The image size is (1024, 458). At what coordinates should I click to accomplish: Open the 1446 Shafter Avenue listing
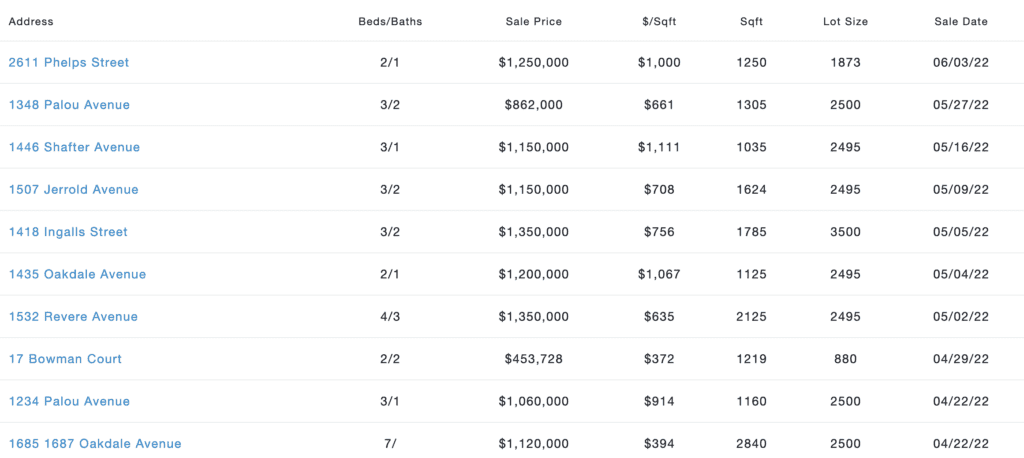tap(74, 147)
